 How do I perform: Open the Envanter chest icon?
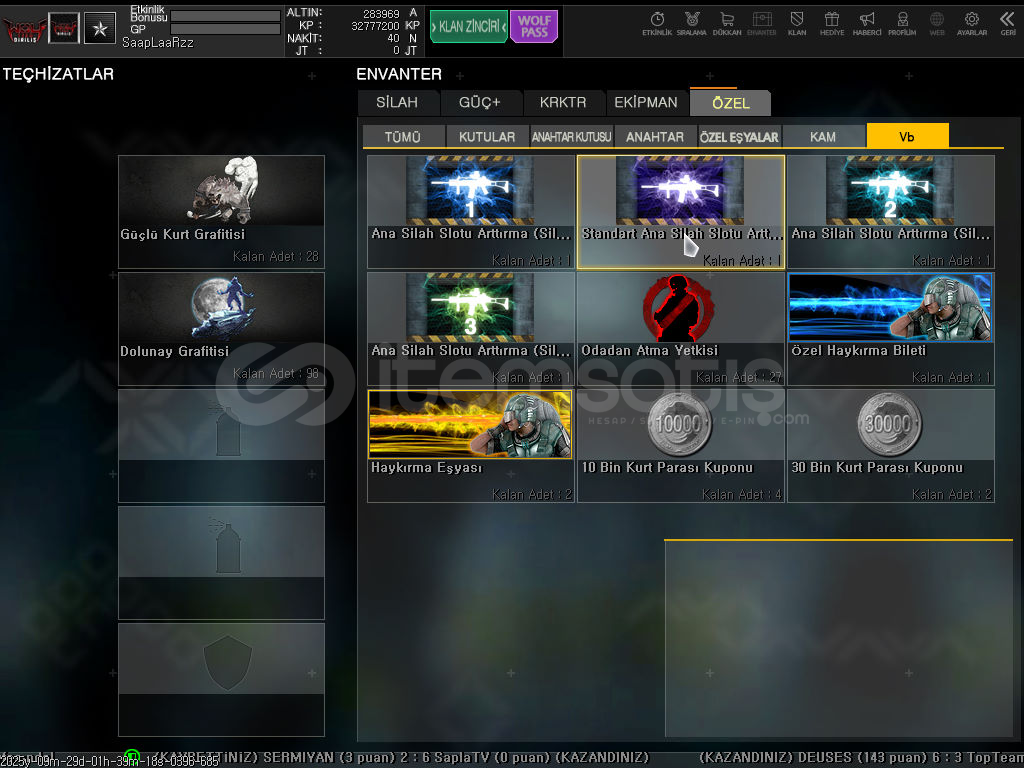(761, 24)
